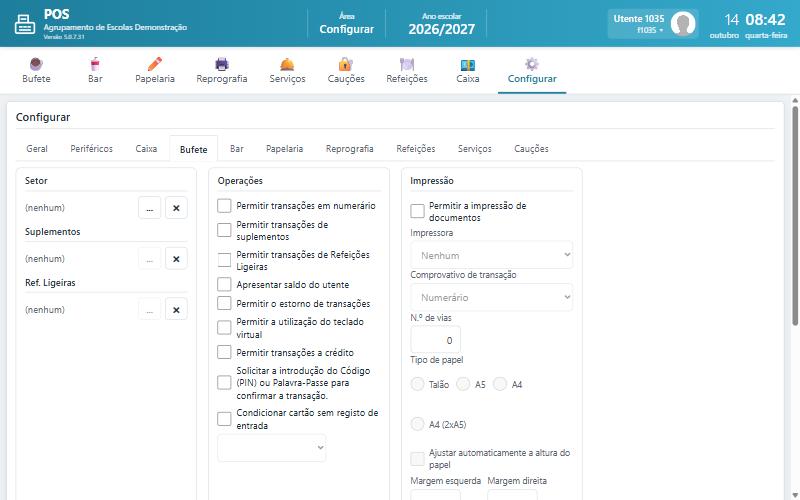The image size is (800, 500).
Task: Check Condicionar cartão sem registo de entrada
Action: tap(224, 419)
